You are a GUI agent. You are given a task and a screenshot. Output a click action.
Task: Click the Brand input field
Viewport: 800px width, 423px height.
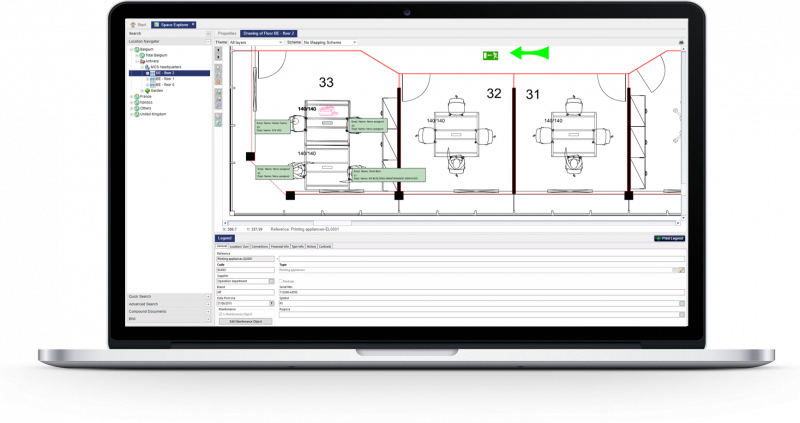point(245,292)
